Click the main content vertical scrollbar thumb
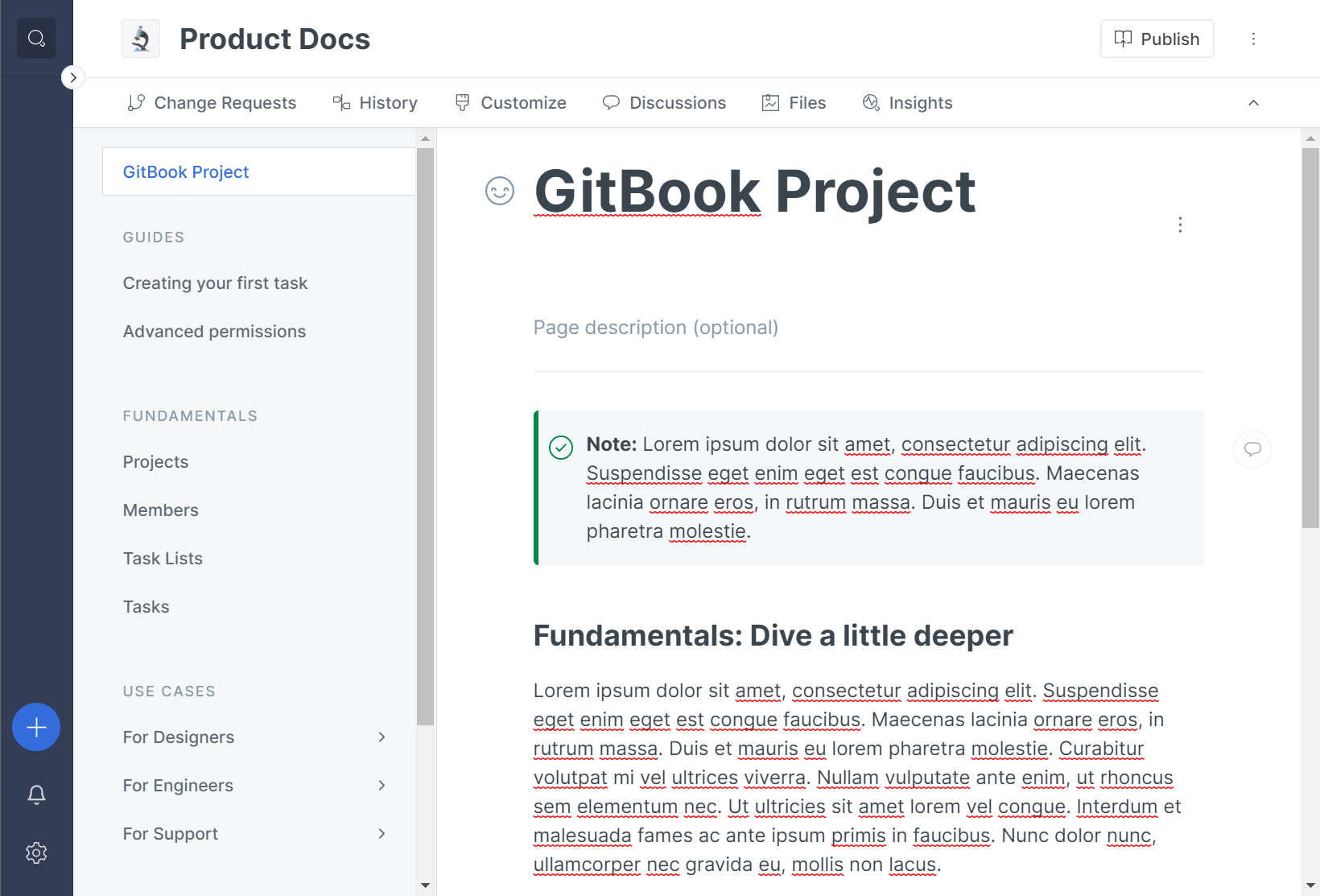This screenshot has width=1320, height=896. pos(1310,338)
